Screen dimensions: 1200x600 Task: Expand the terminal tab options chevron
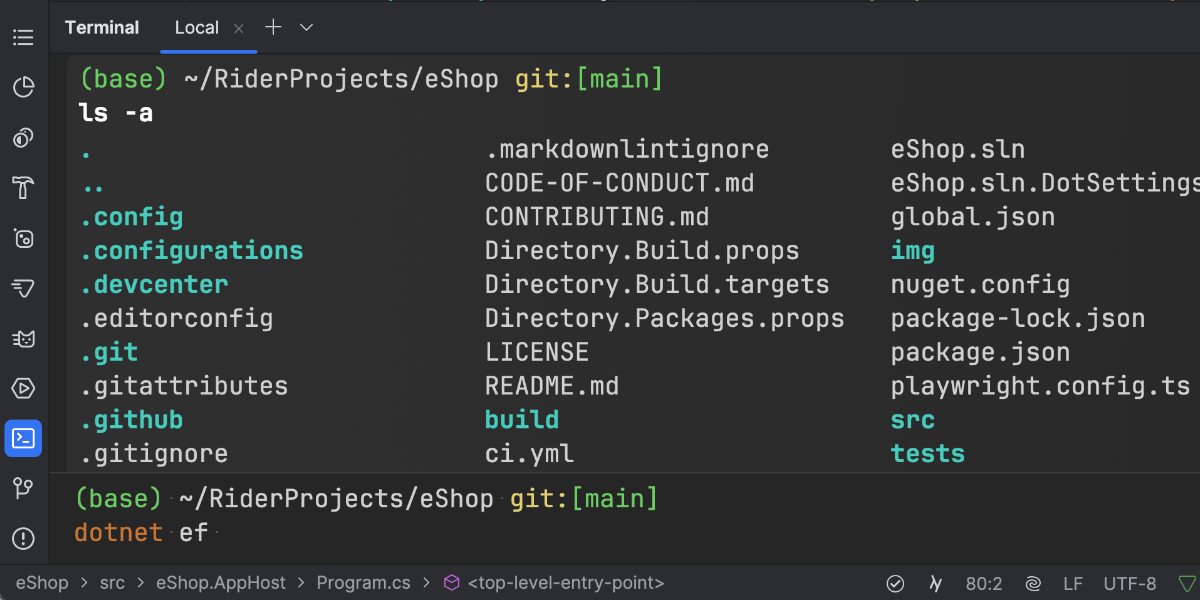pos(307,28)
